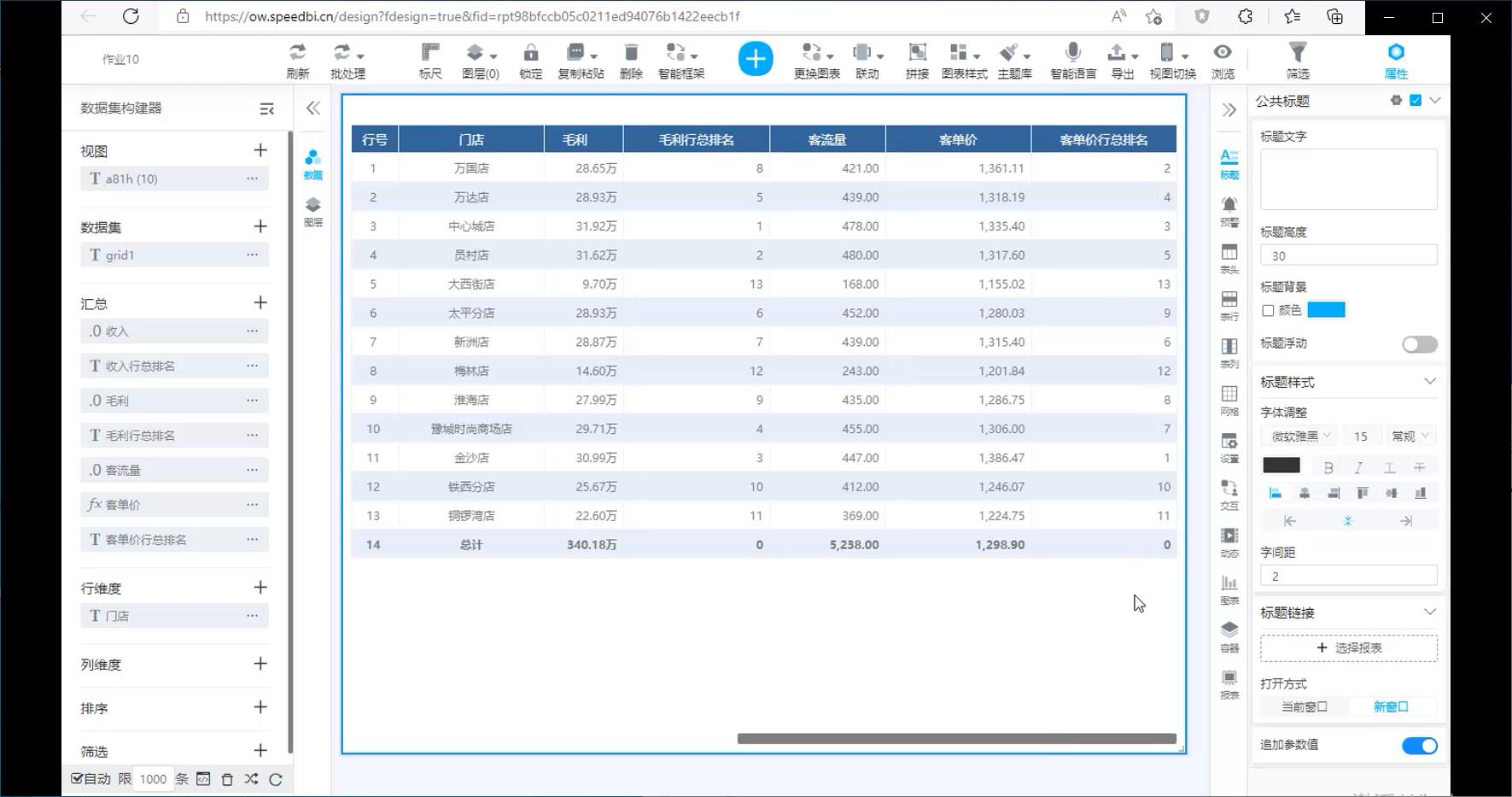Disable the append parameter value (追加参数值) switch
The image size is (1512, 797).
(x=1419, y=746)
